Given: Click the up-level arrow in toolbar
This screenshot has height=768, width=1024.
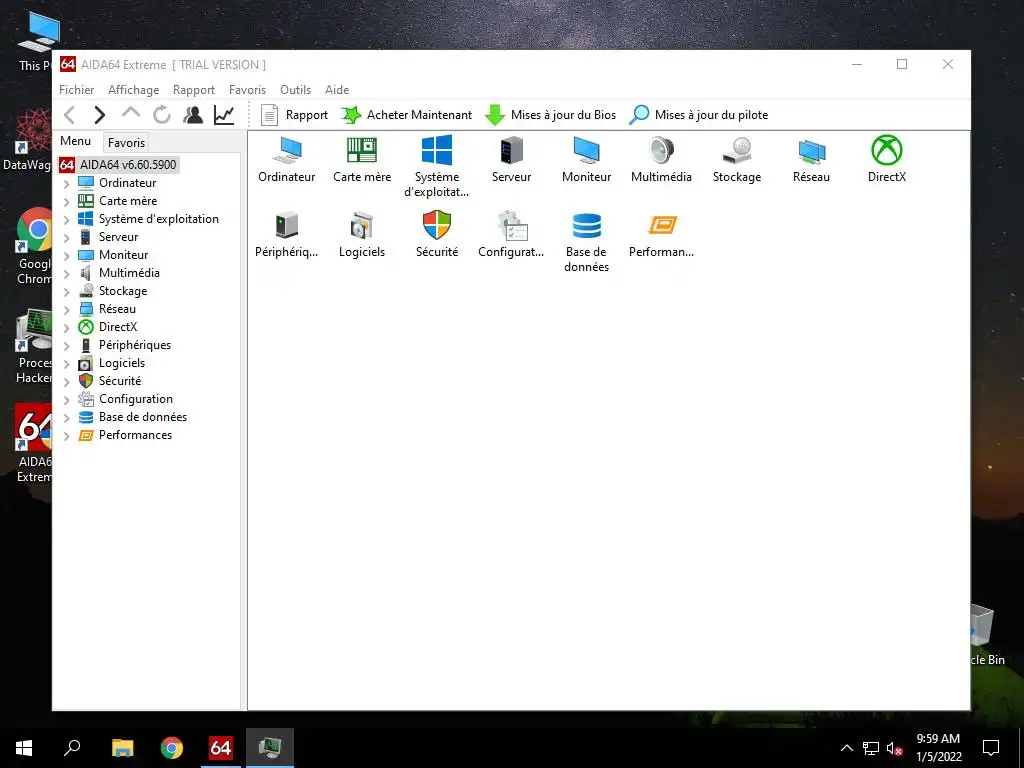Looking at the screenshot, I should point(131,114).
